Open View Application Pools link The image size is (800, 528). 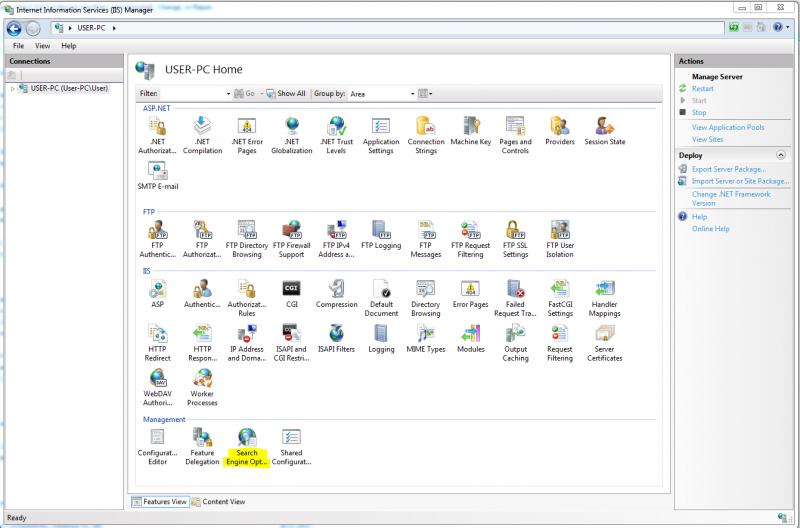coord(728,127)
